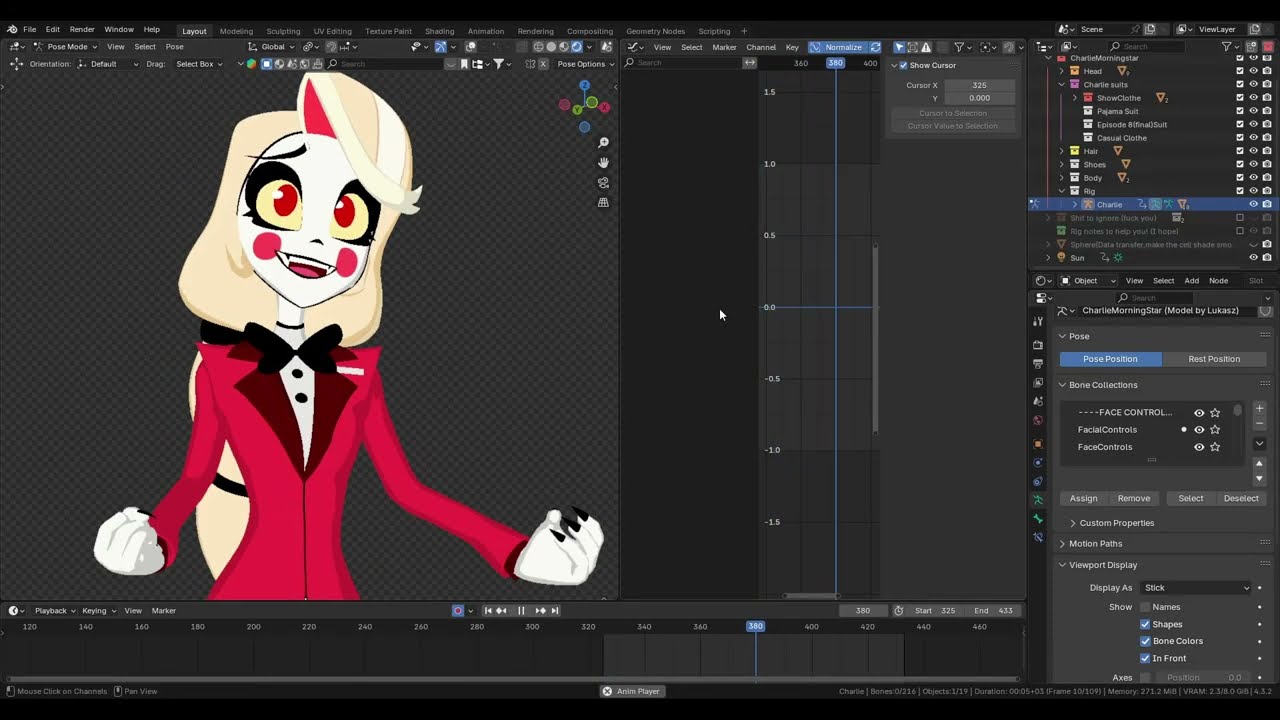Image resolution: width=1280 pixels, height=720 pixels.
Task: Open the World properties tab icon
Action: 1038,420
